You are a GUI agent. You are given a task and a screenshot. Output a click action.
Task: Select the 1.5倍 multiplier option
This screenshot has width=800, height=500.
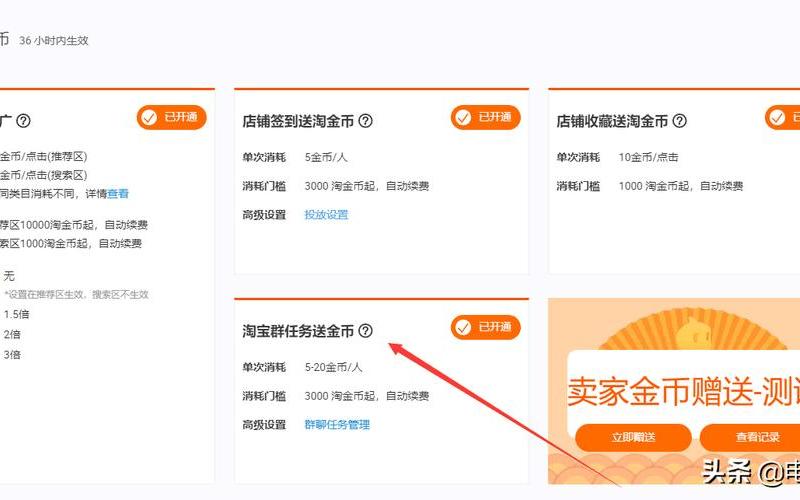(16, 314)
